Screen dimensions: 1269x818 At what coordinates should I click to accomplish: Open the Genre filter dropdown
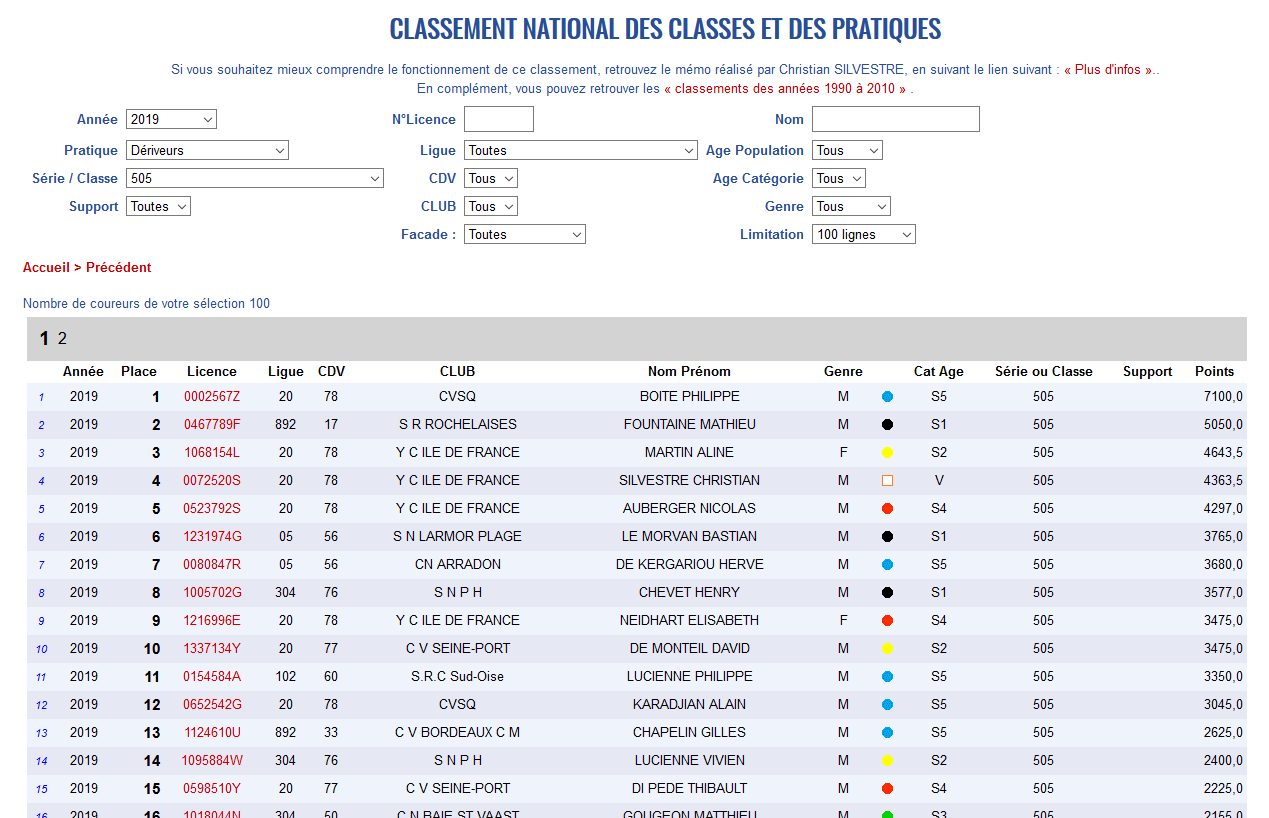[x=850, y=207]
